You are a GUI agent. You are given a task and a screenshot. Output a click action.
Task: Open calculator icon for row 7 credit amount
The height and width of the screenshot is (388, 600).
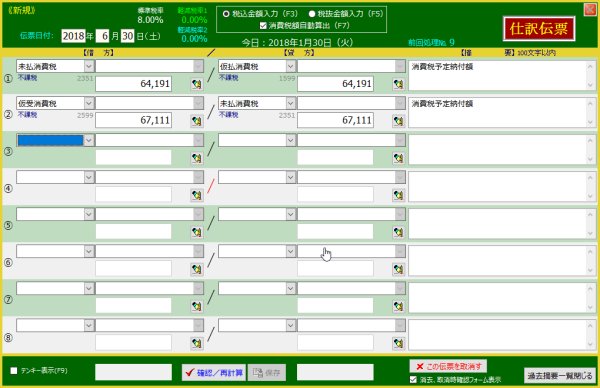[x=398, y=306]
